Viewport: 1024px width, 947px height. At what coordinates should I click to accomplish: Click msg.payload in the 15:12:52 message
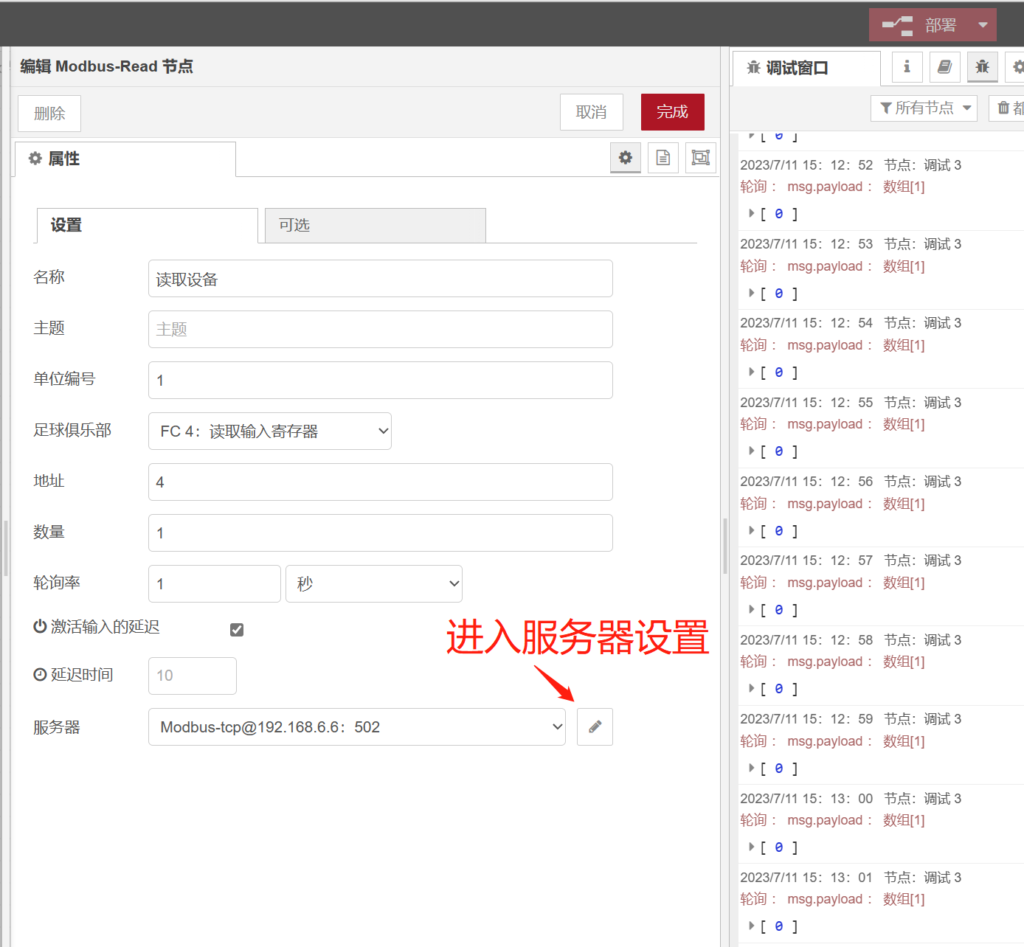click(x=825, y=187)
